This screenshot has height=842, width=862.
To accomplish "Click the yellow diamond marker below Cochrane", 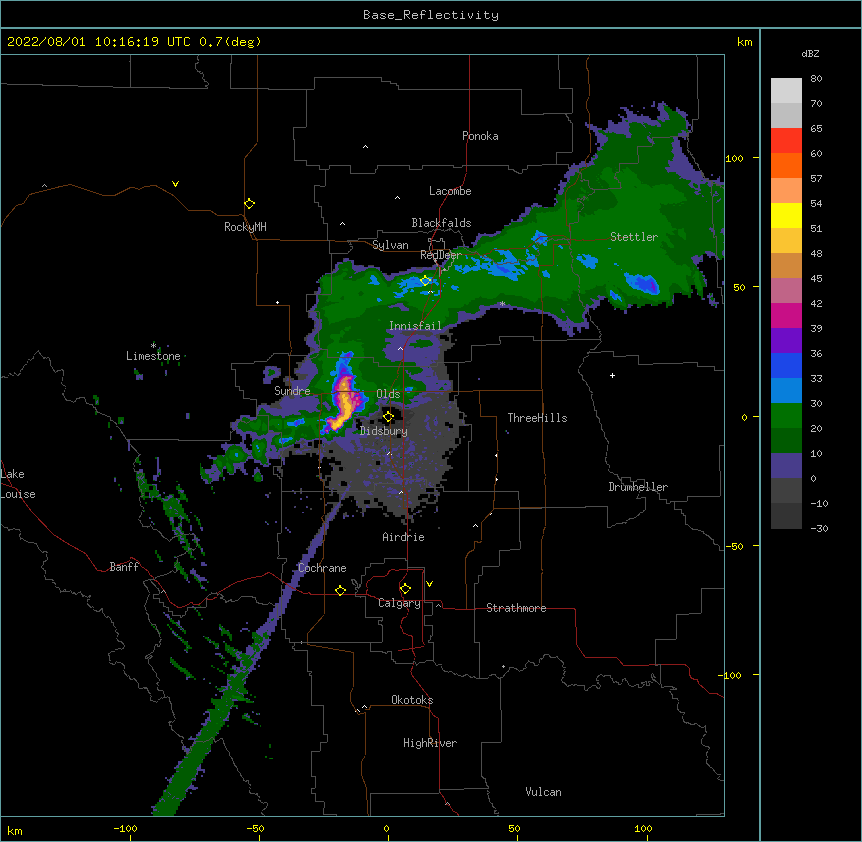I will click(x=340, y=590).
